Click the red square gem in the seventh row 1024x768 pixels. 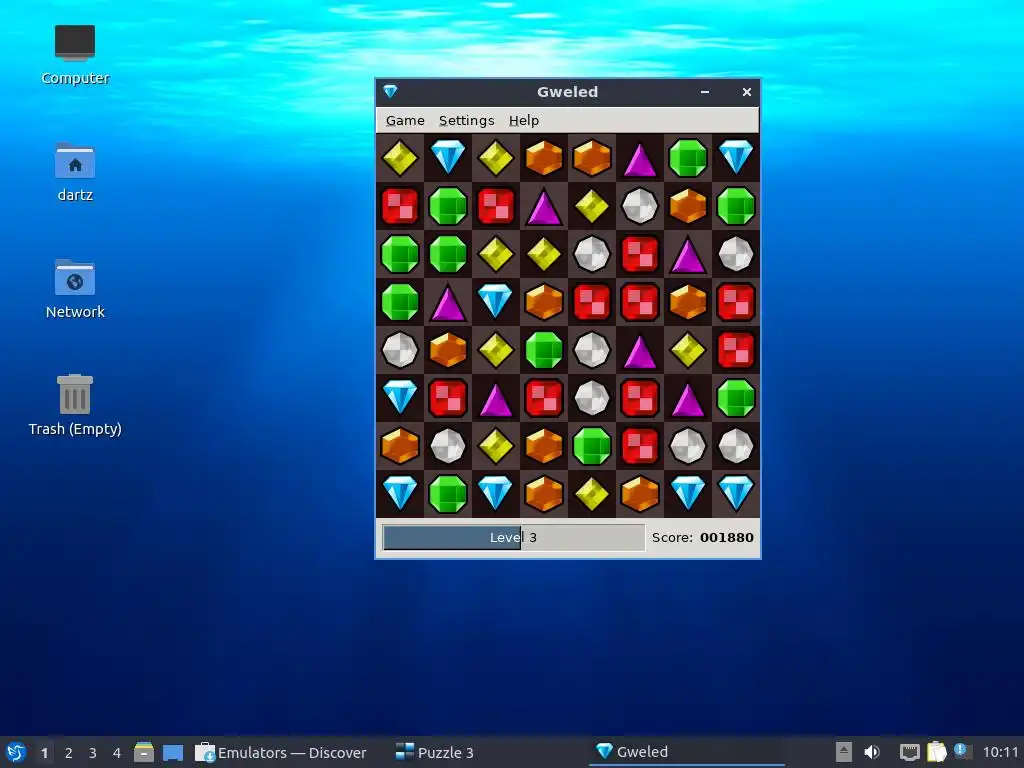coord(640,447)
